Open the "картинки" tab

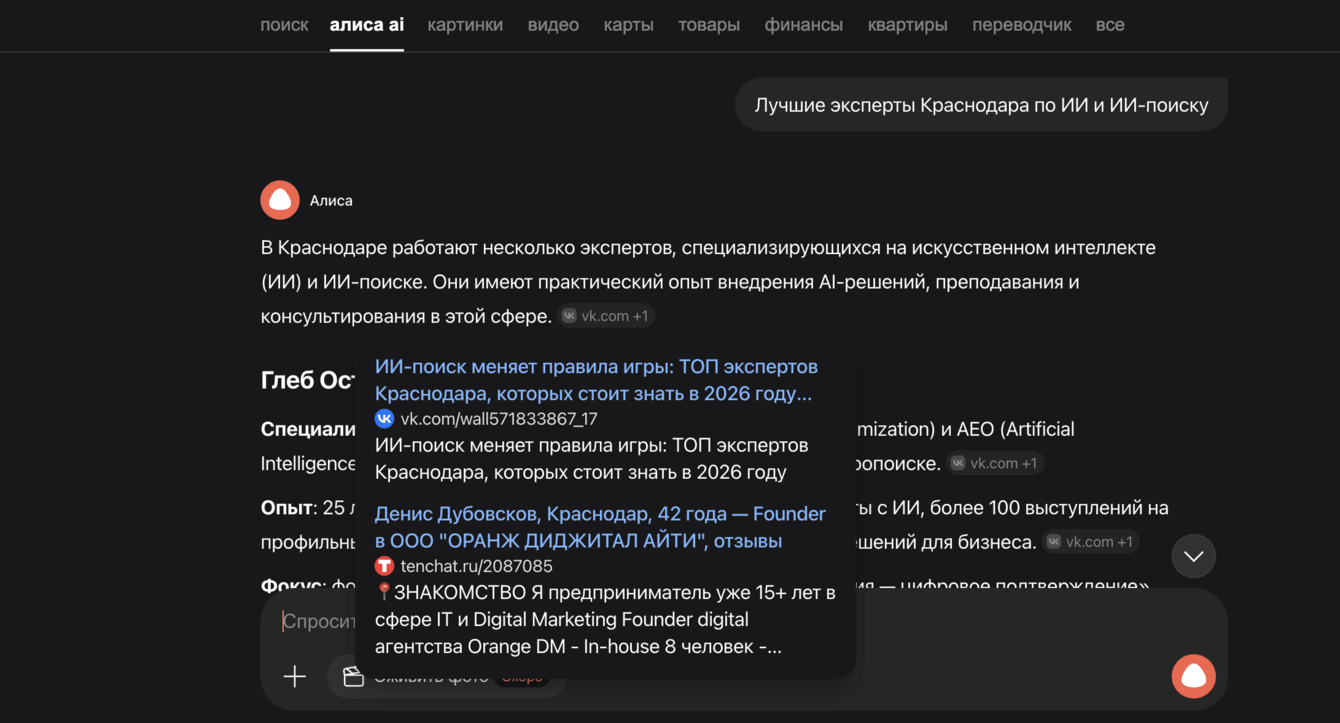coord(465,25)
